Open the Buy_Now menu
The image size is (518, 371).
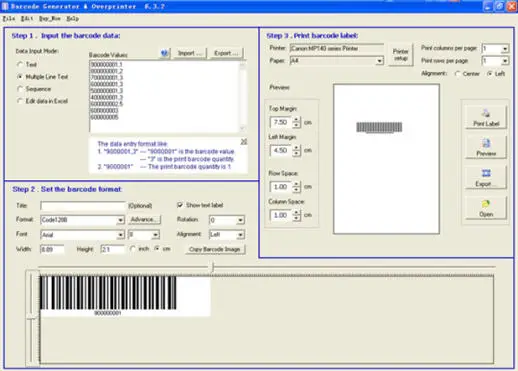tap(50, 19)
